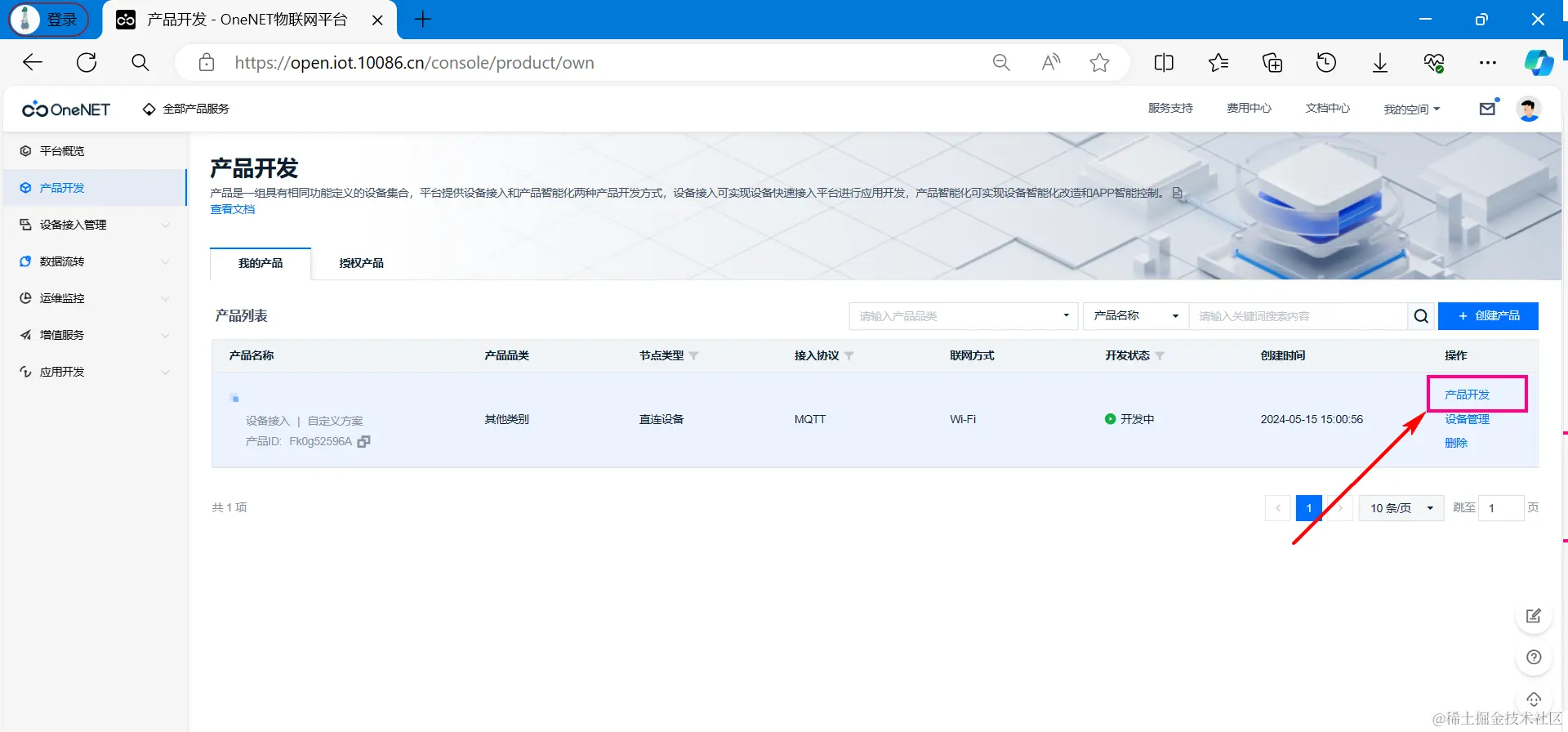
Task: Click the customer service headset icon
Action: tap(1534, 699)
